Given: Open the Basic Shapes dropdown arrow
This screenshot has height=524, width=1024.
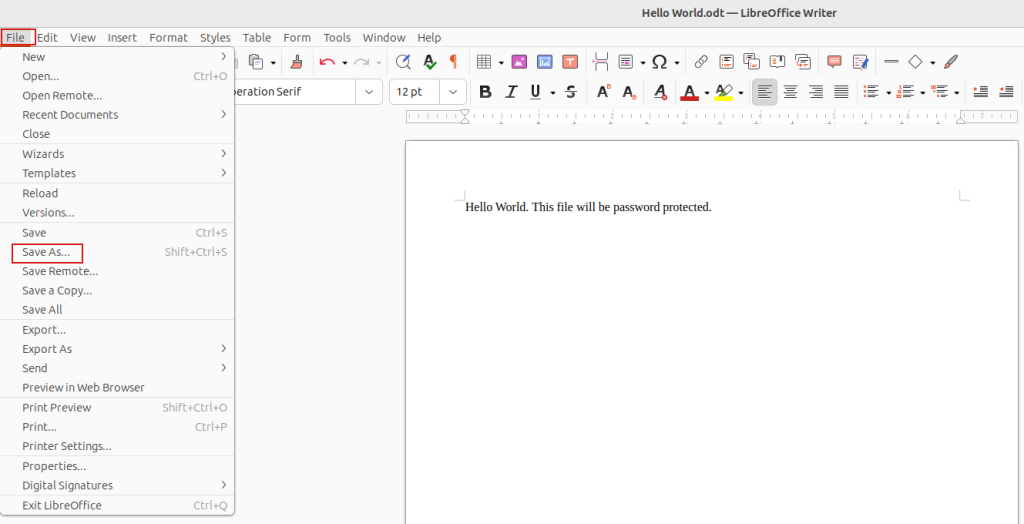Looking at the screenshot, I should click(x=933, y=63).
